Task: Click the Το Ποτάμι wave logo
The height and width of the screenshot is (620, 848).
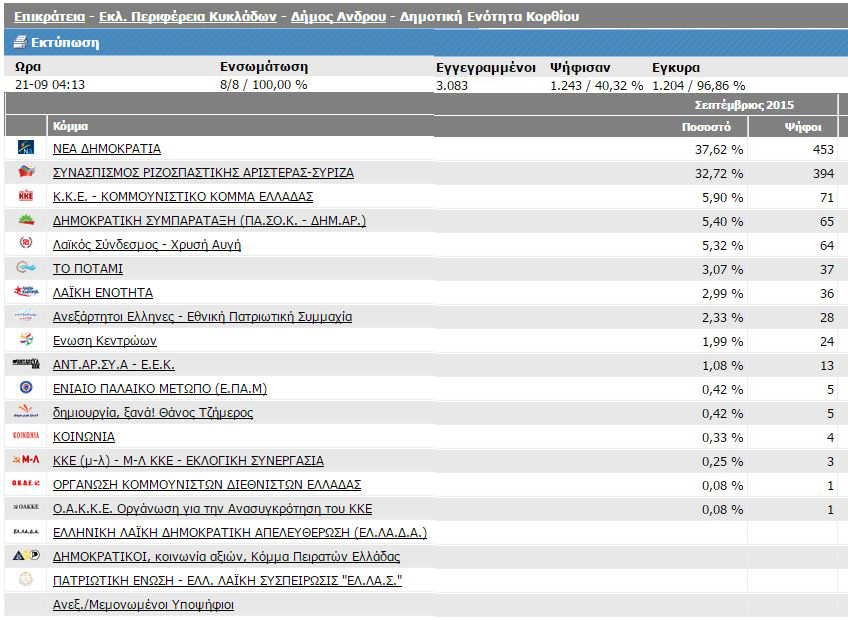Action: coord(26,267)
